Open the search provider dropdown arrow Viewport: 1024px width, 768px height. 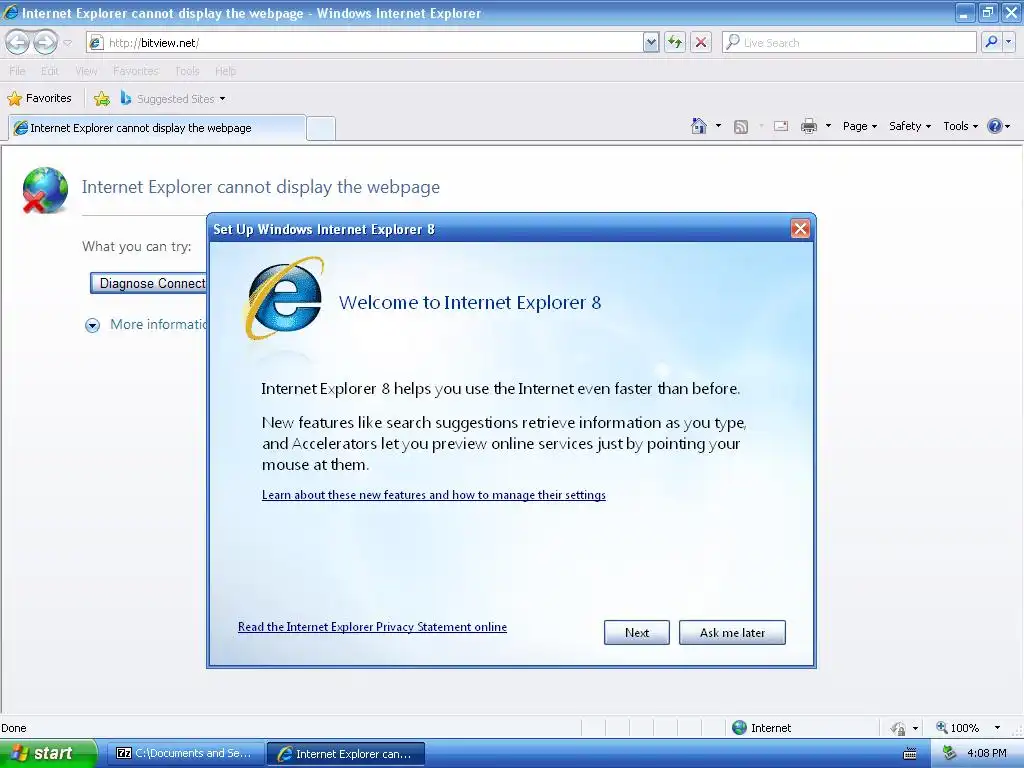tap(1009, 42)
